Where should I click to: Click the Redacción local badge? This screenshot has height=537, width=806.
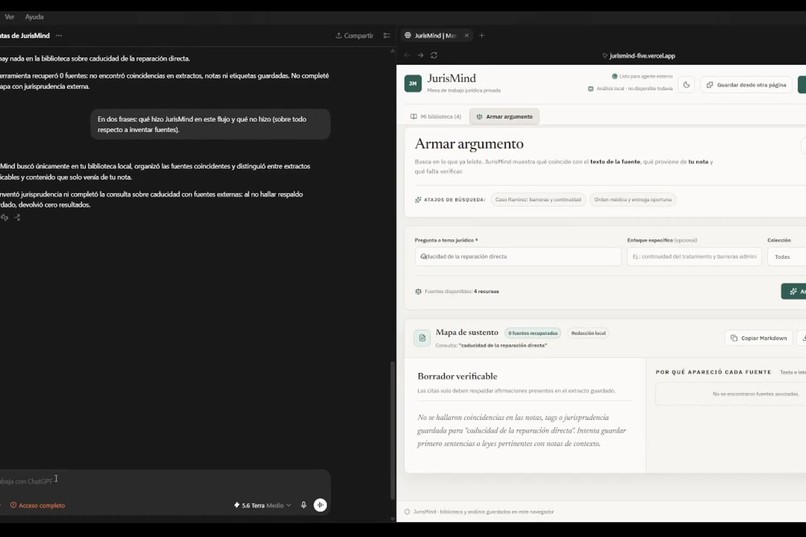click(x=588, y=333)
